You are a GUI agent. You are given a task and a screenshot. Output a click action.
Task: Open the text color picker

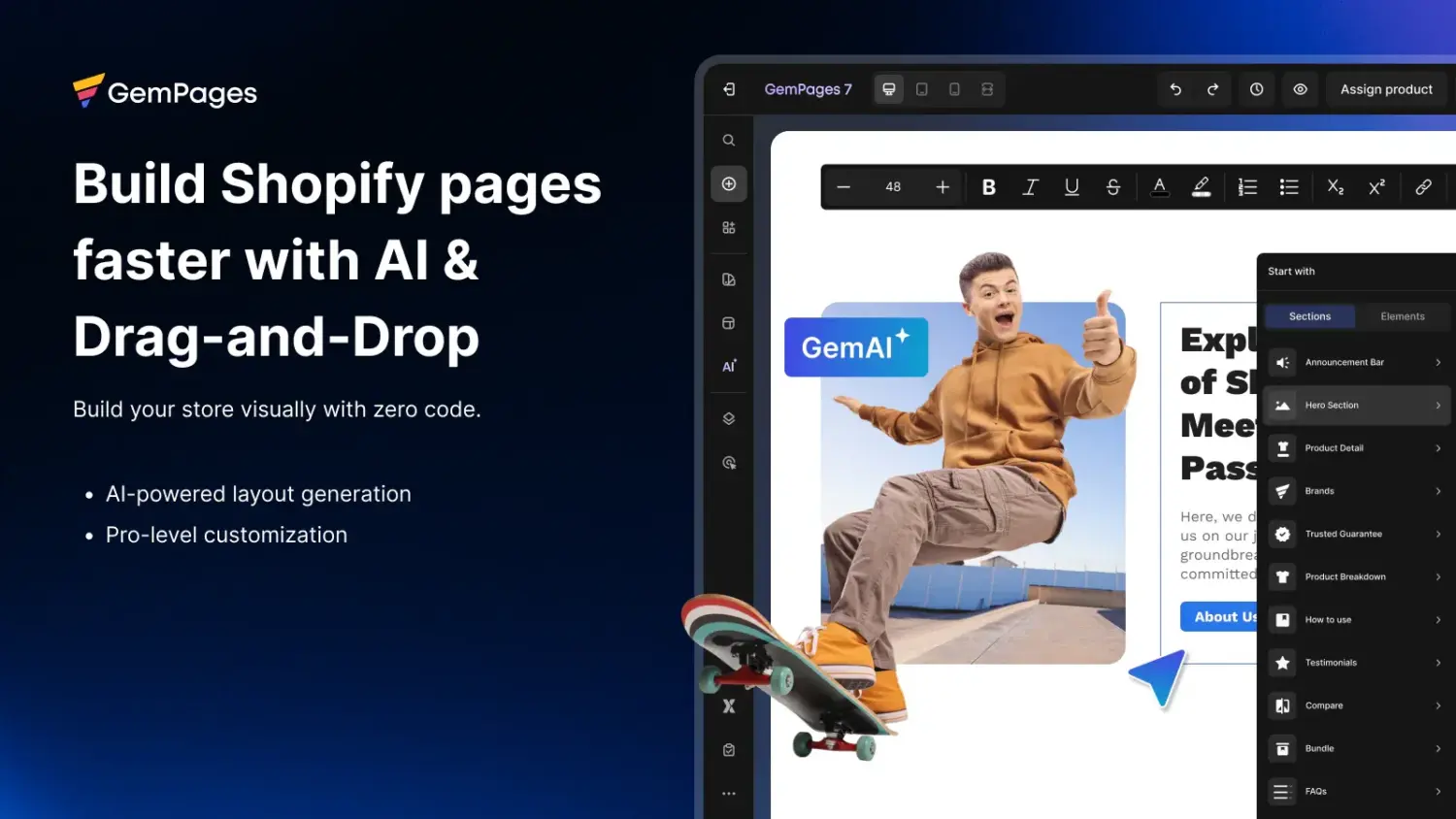tap(1159, 187)
